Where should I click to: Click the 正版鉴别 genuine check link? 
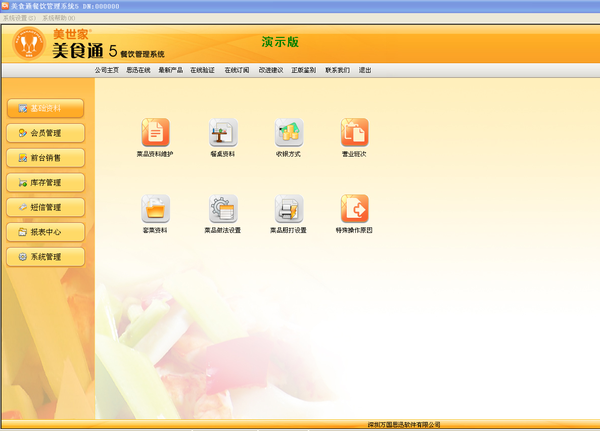[304, 70]
